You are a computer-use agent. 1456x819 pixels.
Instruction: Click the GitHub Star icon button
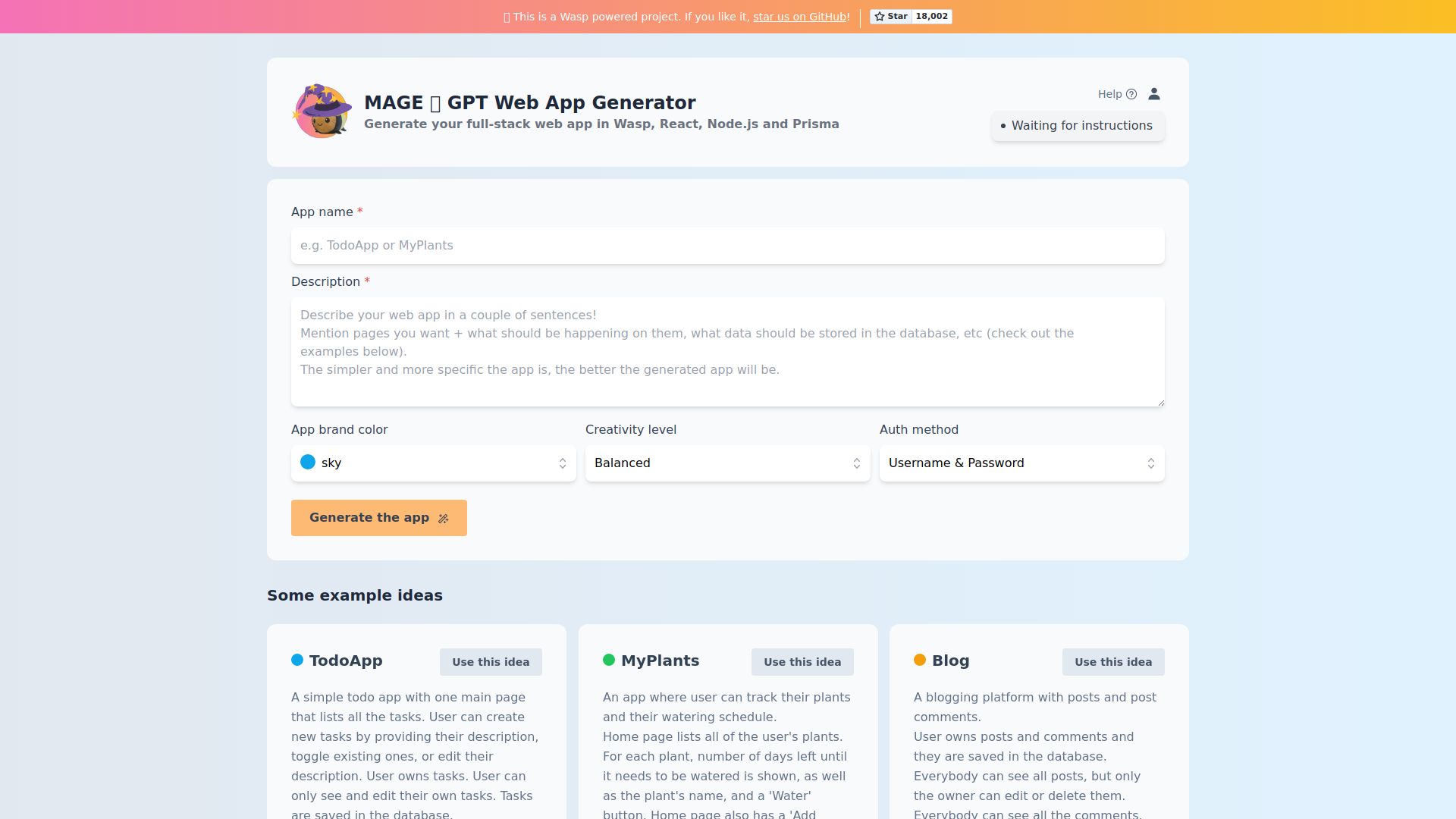click(891, 17)
